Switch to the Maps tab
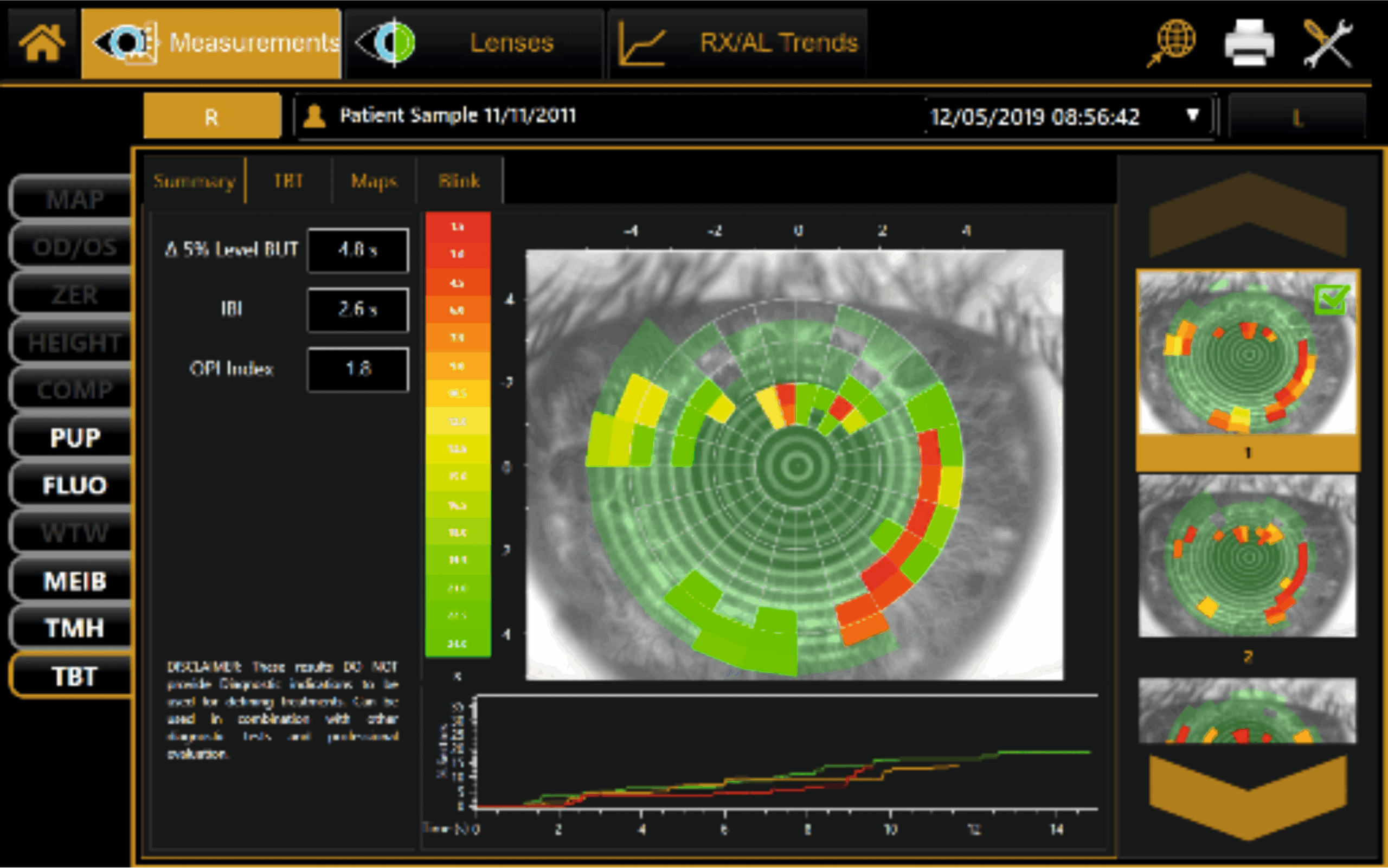The image size is (1388, 868). (374, 182)
